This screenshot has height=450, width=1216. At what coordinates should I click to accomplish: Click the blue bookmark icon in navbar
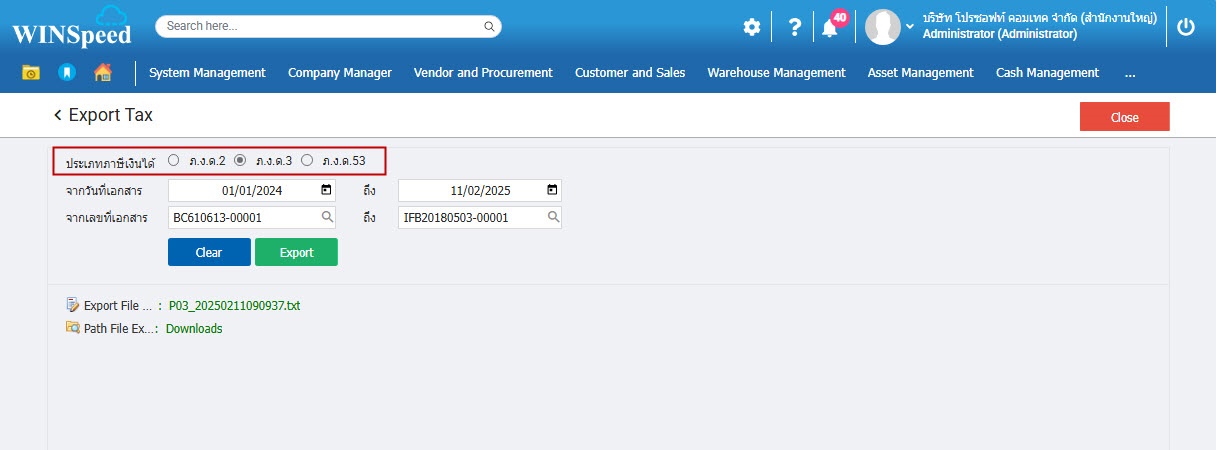tap(66, 72)
